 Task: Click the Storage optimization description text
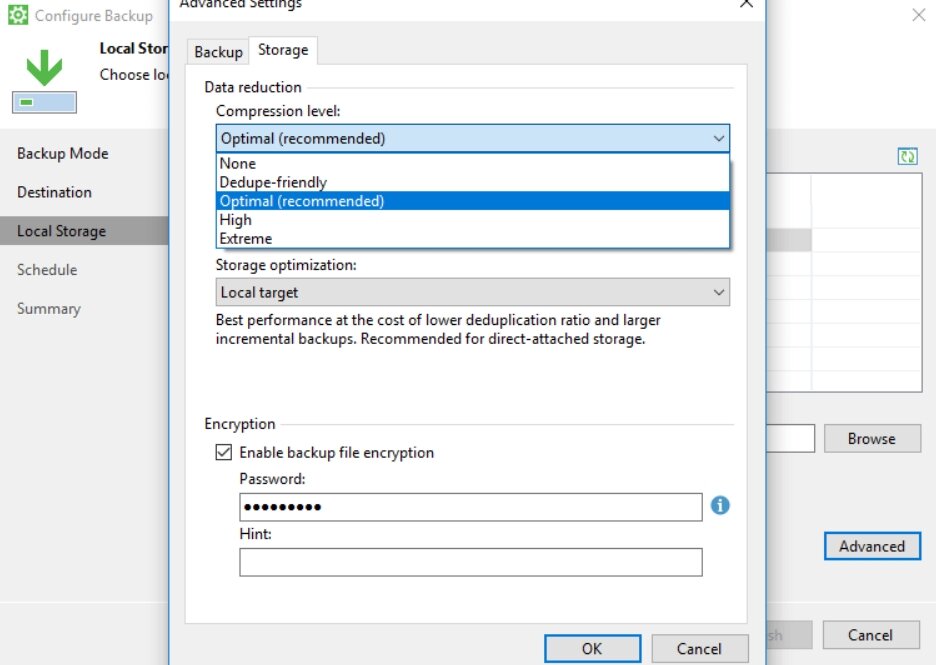point(438,330)
